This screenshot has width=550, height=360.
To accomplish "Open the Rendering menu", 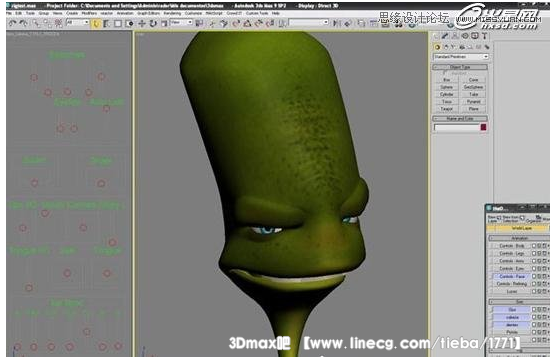I will [x=172, y=13].
